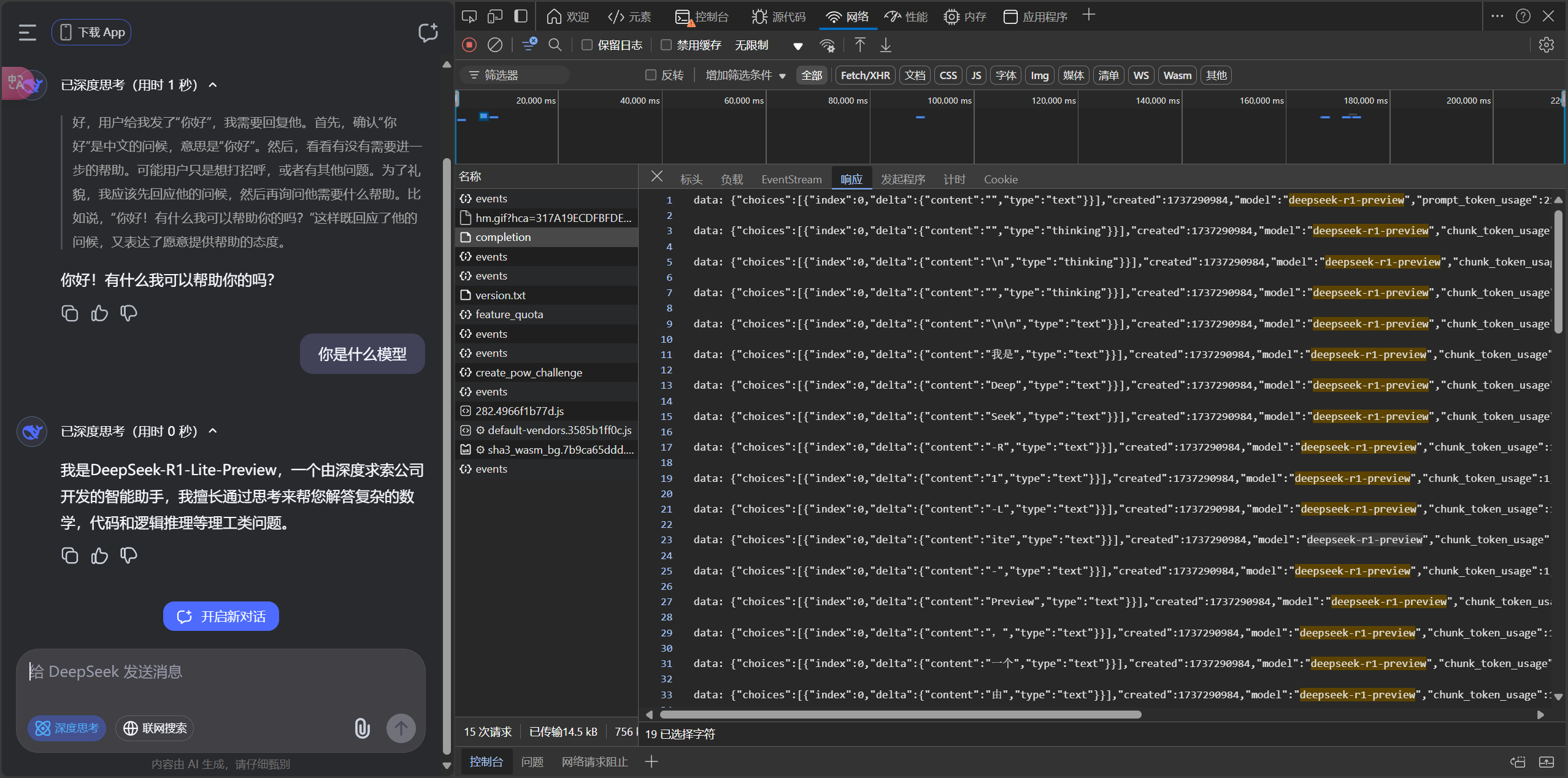Viewport: 1568px width, 778px height.
Task: Open 增加筛选条件 dropdown
Action: 745,75
